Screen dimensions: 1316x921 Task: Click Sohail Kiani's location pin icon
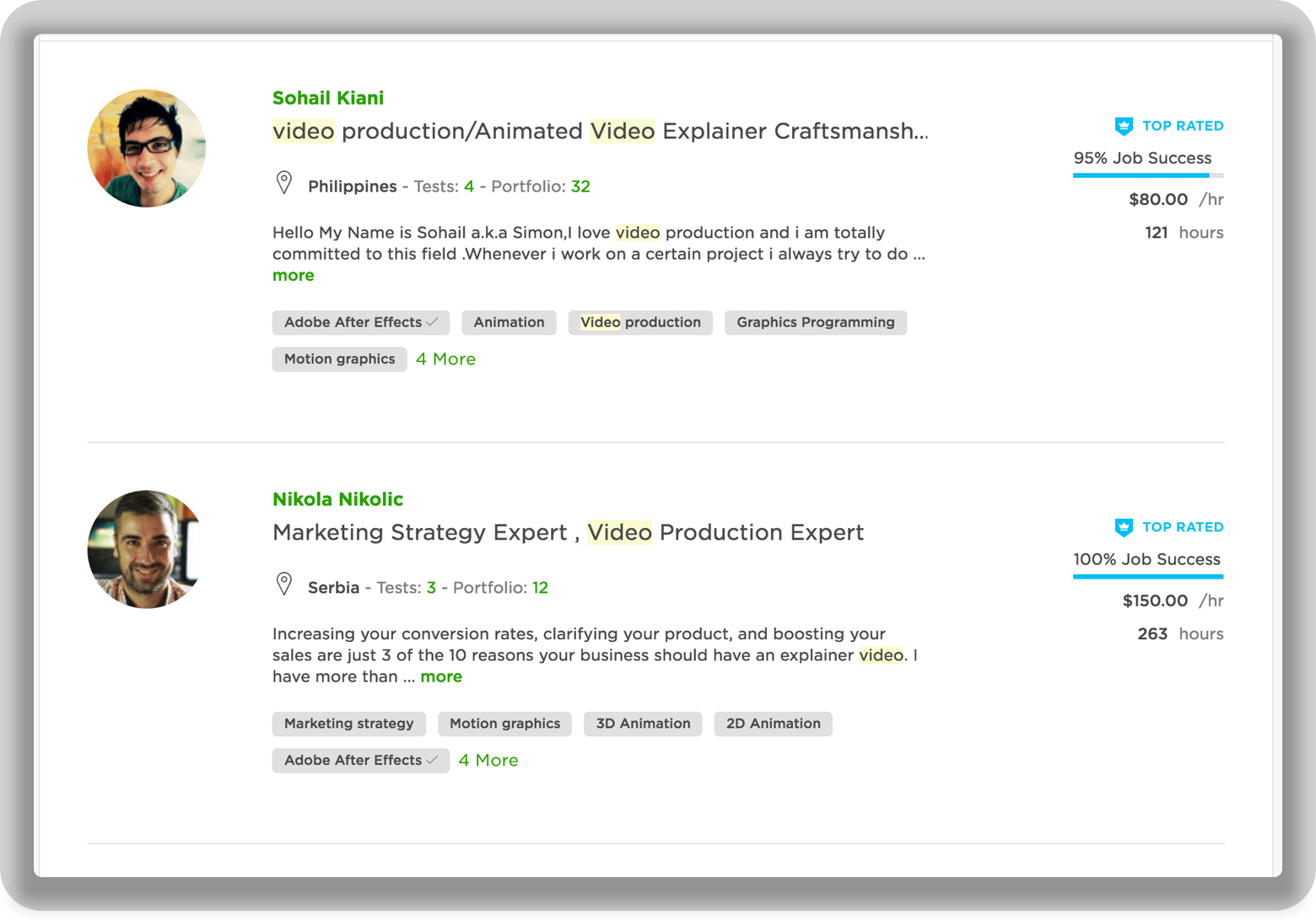pos(284,182)
